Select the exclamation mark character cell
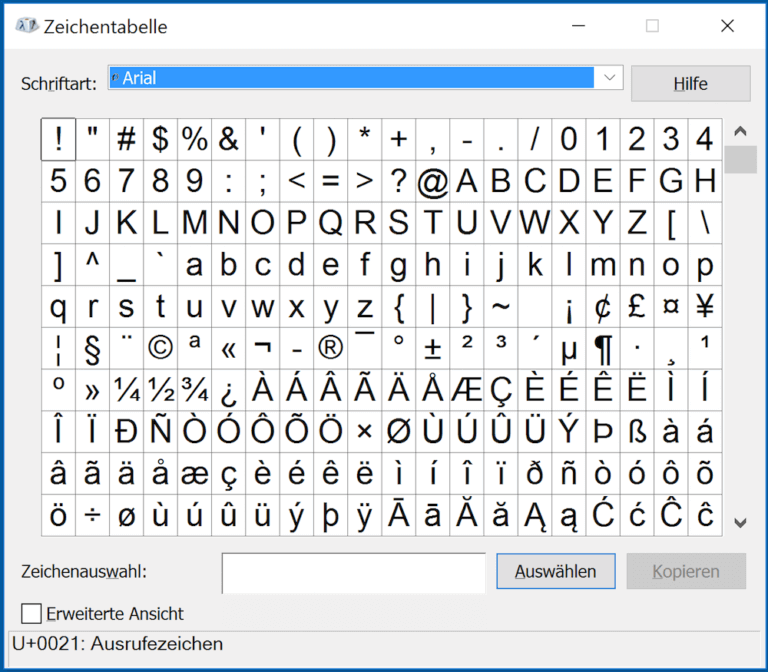 tap(58, 139)
